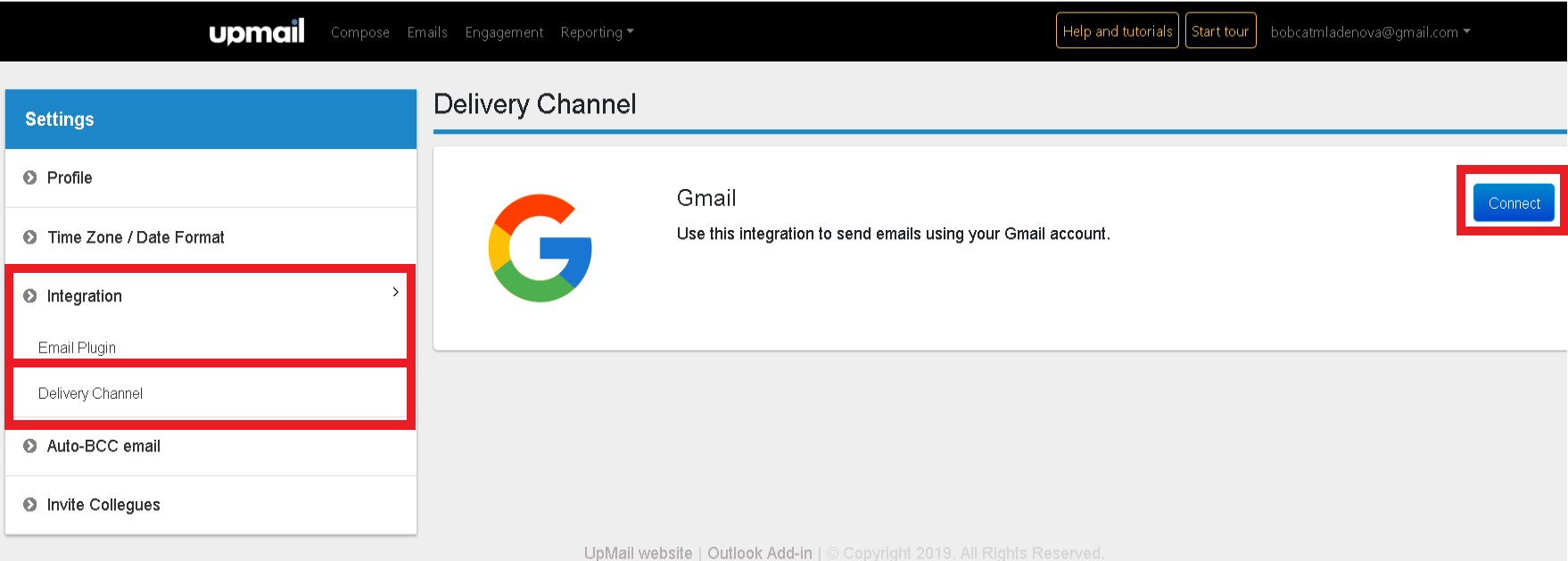Image resolution: width=1568 pixels, height=561 pixels.
Task: Click the Google G logo
Action: coord(541,248)
